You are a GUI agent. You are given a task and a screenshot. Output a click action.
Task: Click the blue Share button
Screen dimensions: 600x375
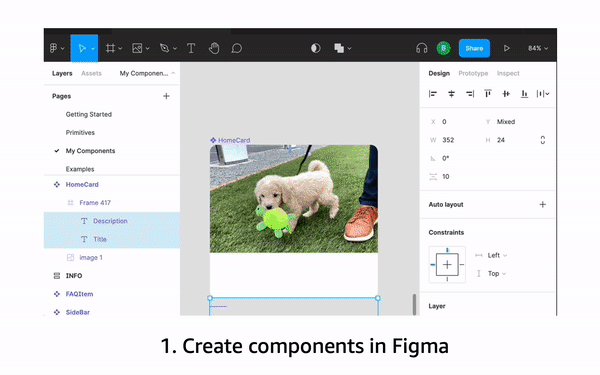[474, 48]
